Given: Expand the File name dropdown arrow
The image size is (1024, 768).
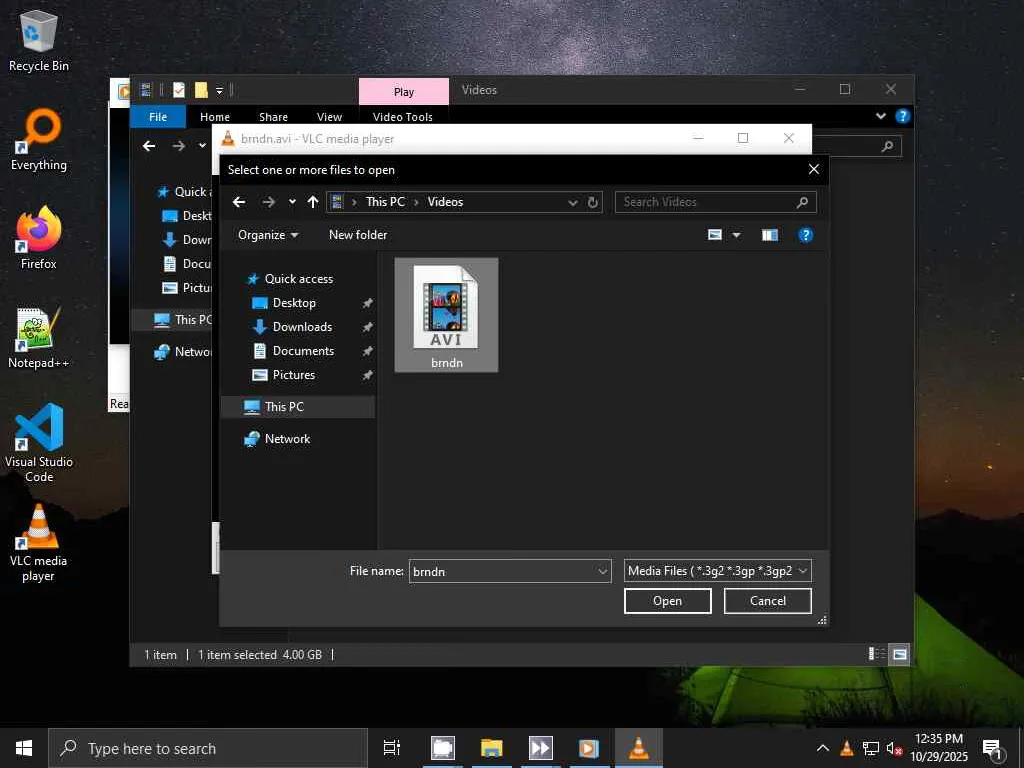Looking at the screenshot, I should pyautogui.click(x=602, y=571).
